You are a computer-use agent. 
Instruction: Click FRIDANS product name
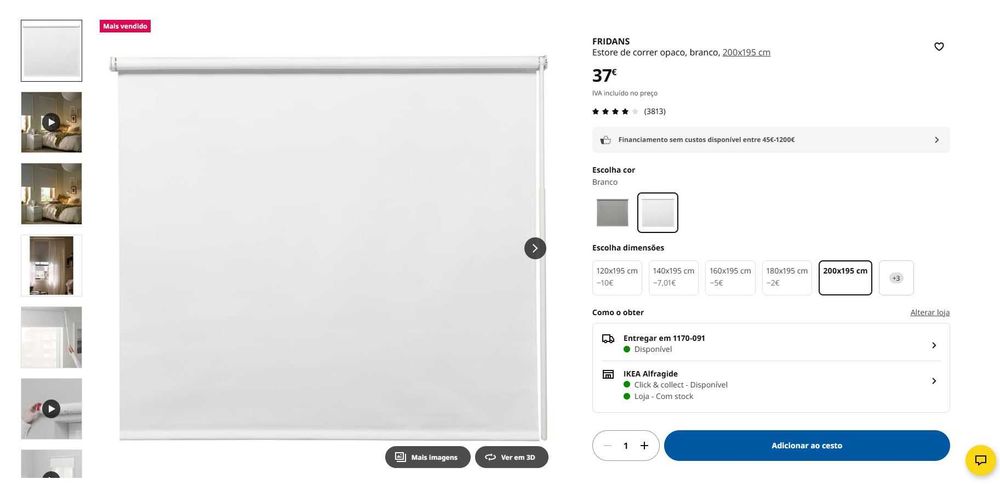click(x=611, y=41)
